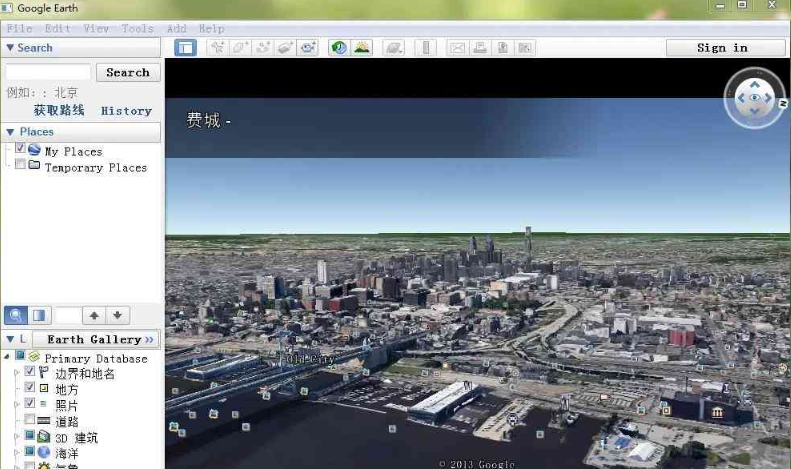Screen dimensions: 791x469
Task: Uncheck the My Places checkbox
Action: 20,148
